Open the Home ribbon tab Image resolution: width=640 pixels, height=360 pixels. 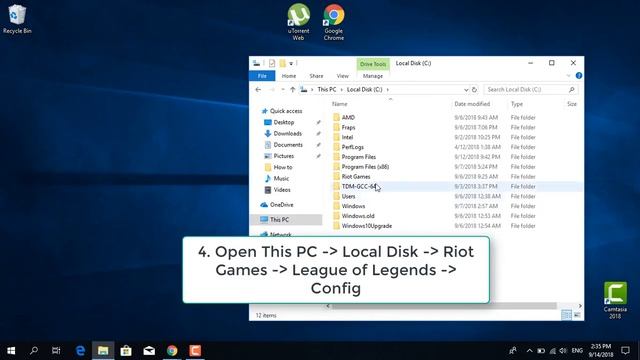289,76
